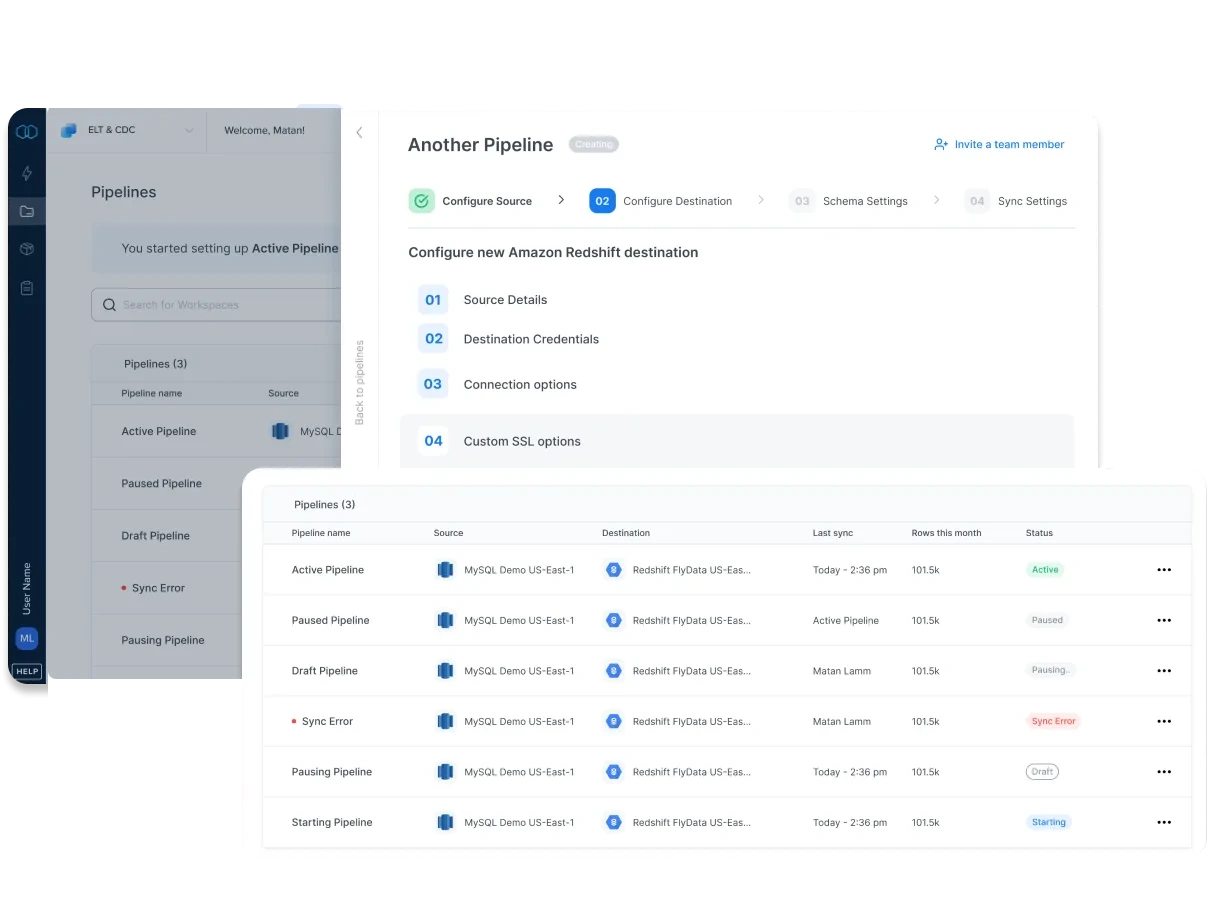Click Pipelines (3) tab in front table

click(x=324, y=505)
